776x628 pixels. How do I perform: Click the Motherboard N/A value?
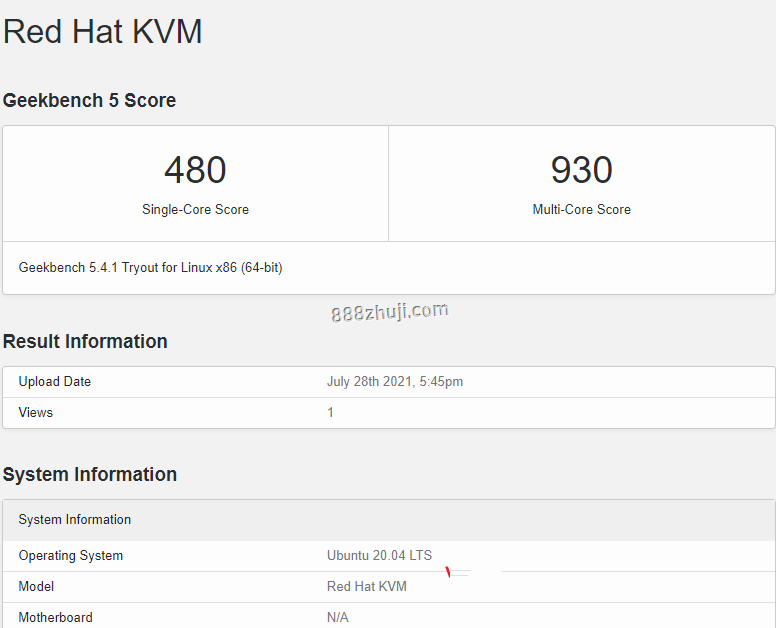tap(338, 618)
